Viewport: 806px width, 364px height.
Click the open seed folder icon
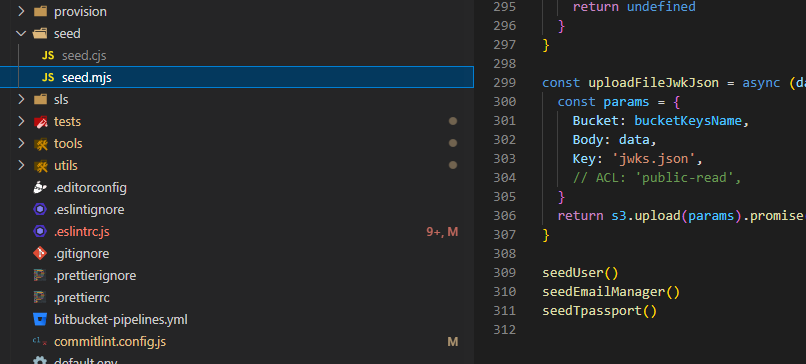(x=40, y=33)
